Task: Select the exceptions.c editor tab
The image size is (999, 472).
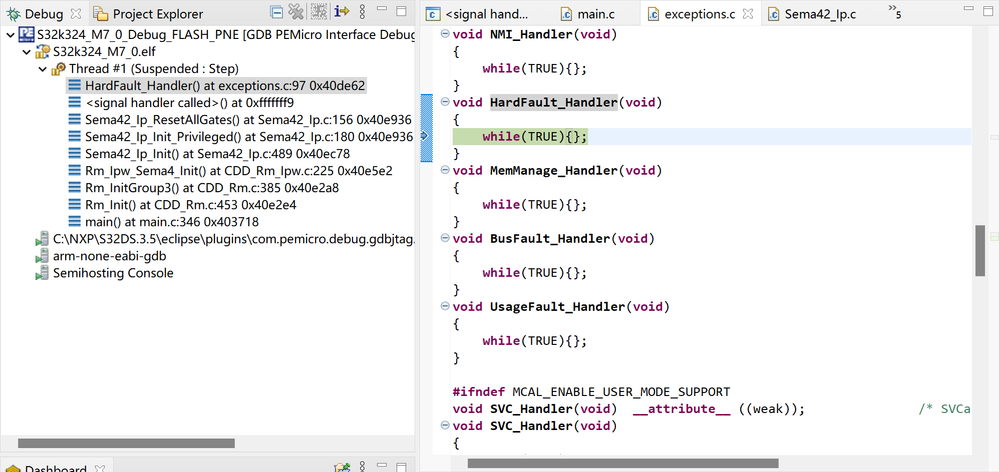Action: 699,13
